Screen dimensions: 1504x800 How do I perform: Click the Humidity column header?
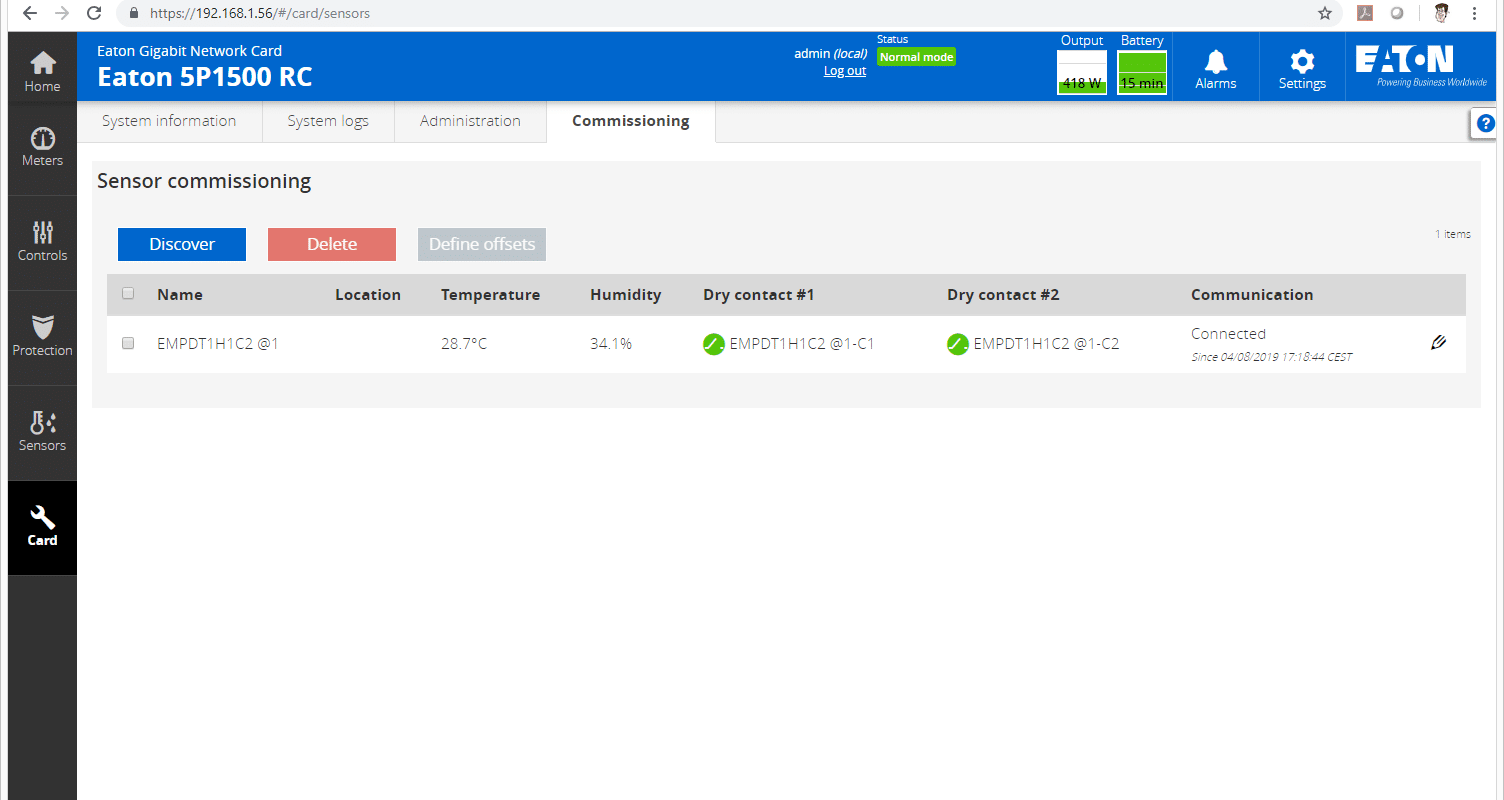pyautogui.click(x=626, y=295)
